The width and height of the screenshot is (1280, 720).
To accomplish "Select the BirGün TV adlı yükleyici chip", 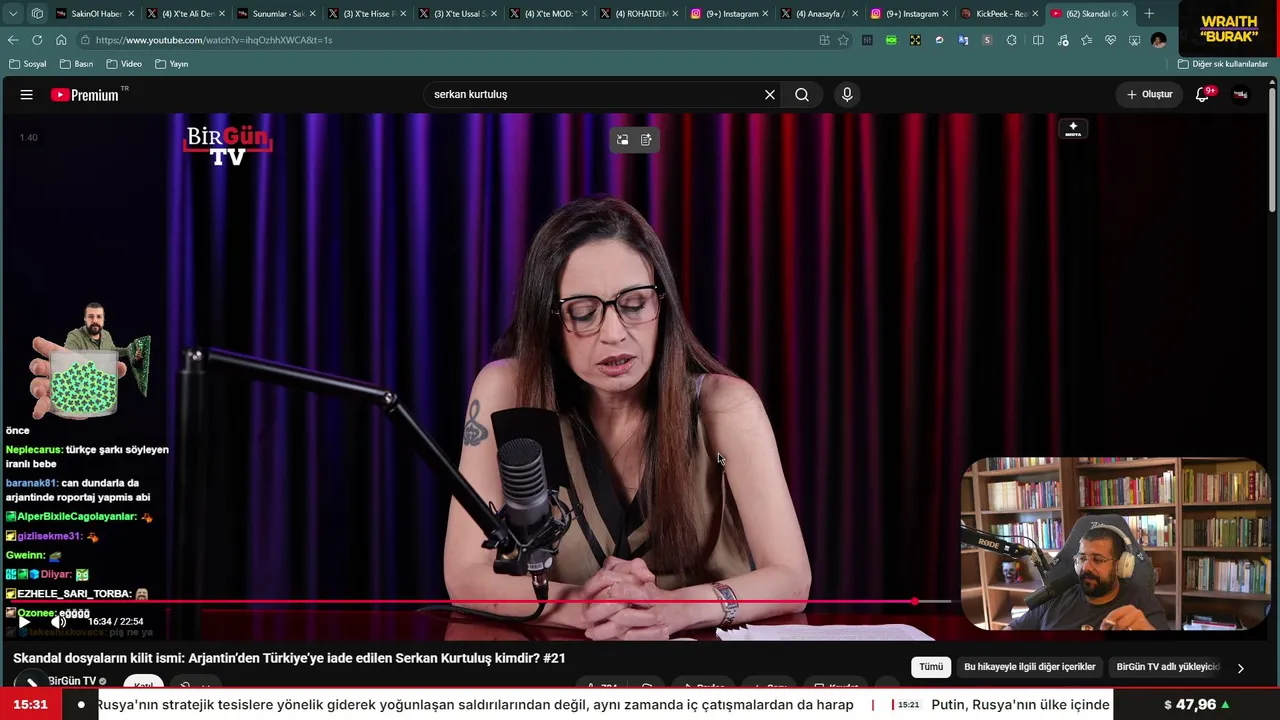I will pyautogui.click(x=1168, y=667).
